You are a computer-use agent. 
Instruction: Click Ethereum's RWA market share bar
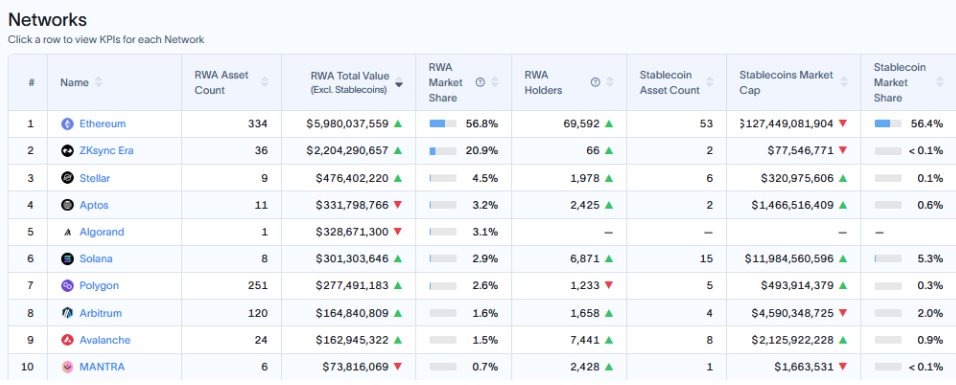[x=443, y=124]
